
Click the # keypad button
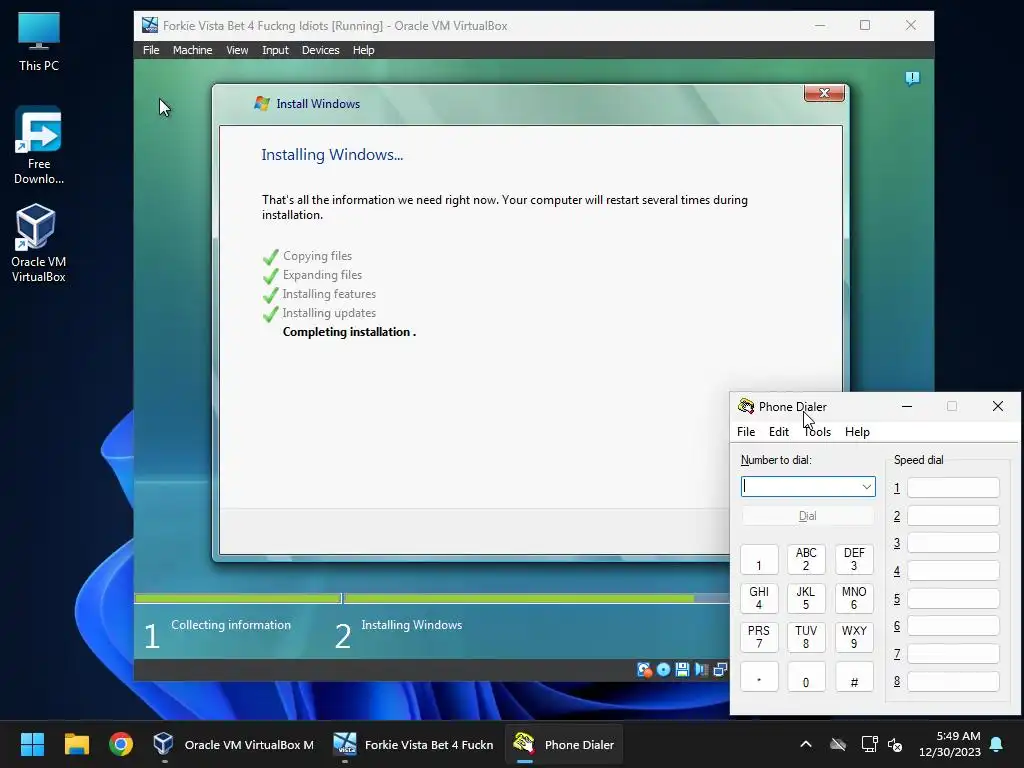(854, 677)
